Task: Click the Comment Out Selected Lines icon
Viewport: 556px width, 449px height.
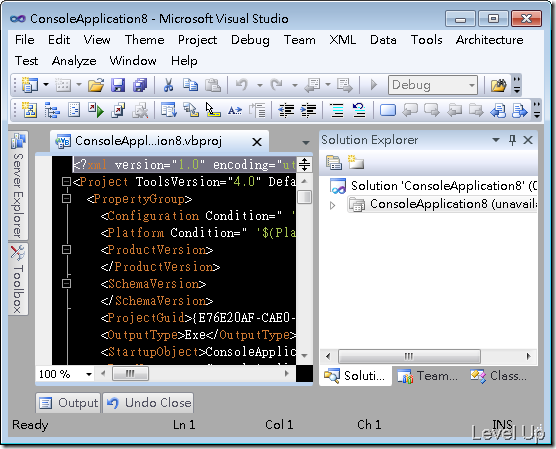Action: coord(337,110)
